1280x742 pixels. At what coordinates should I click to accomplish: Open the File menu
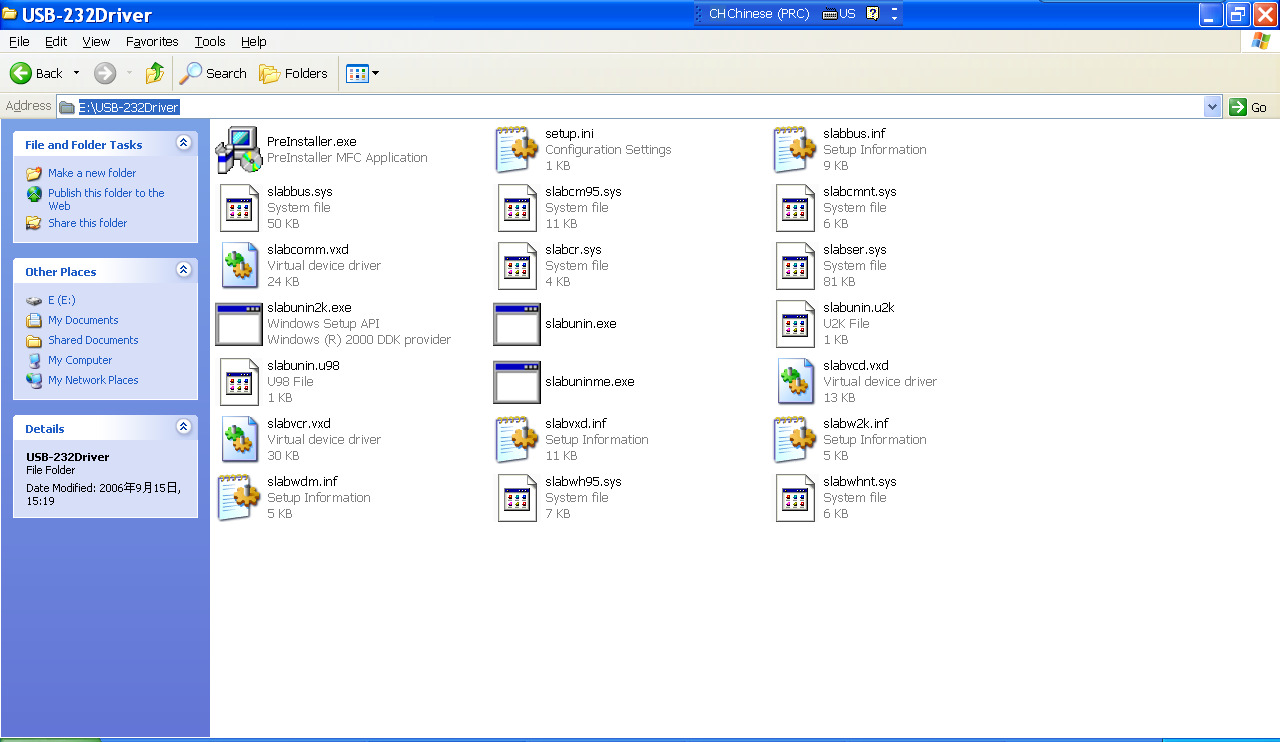coord(19,41)
